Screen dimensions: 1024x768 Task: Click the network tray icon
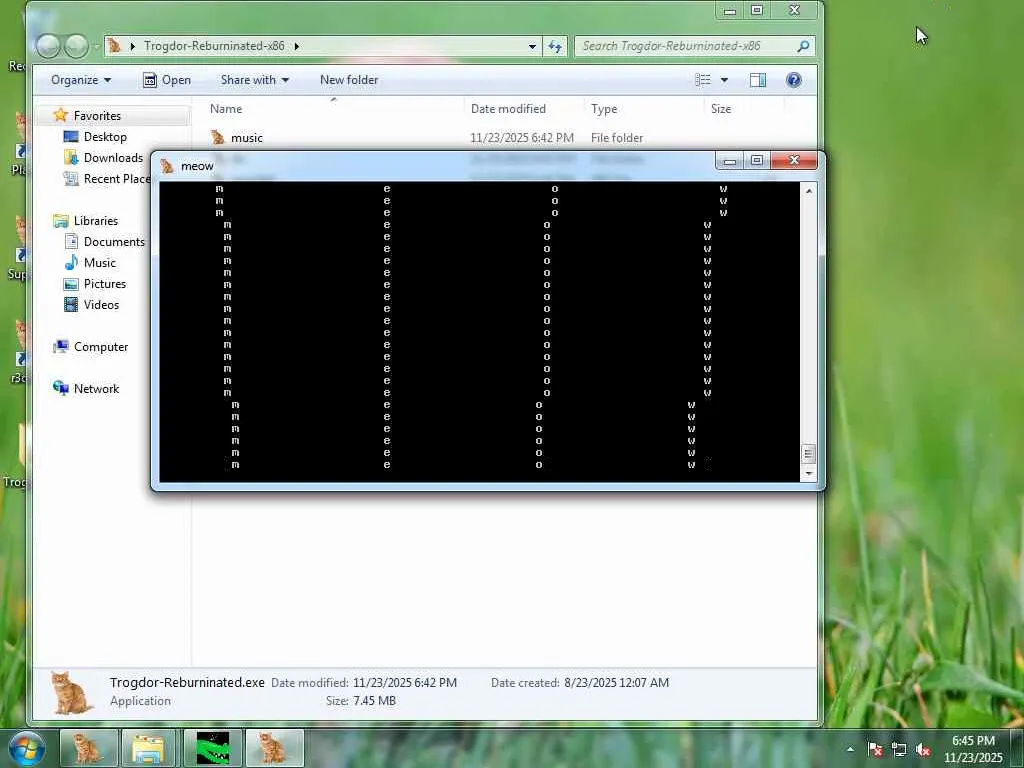pyautogui.click(x=899, y=749)
